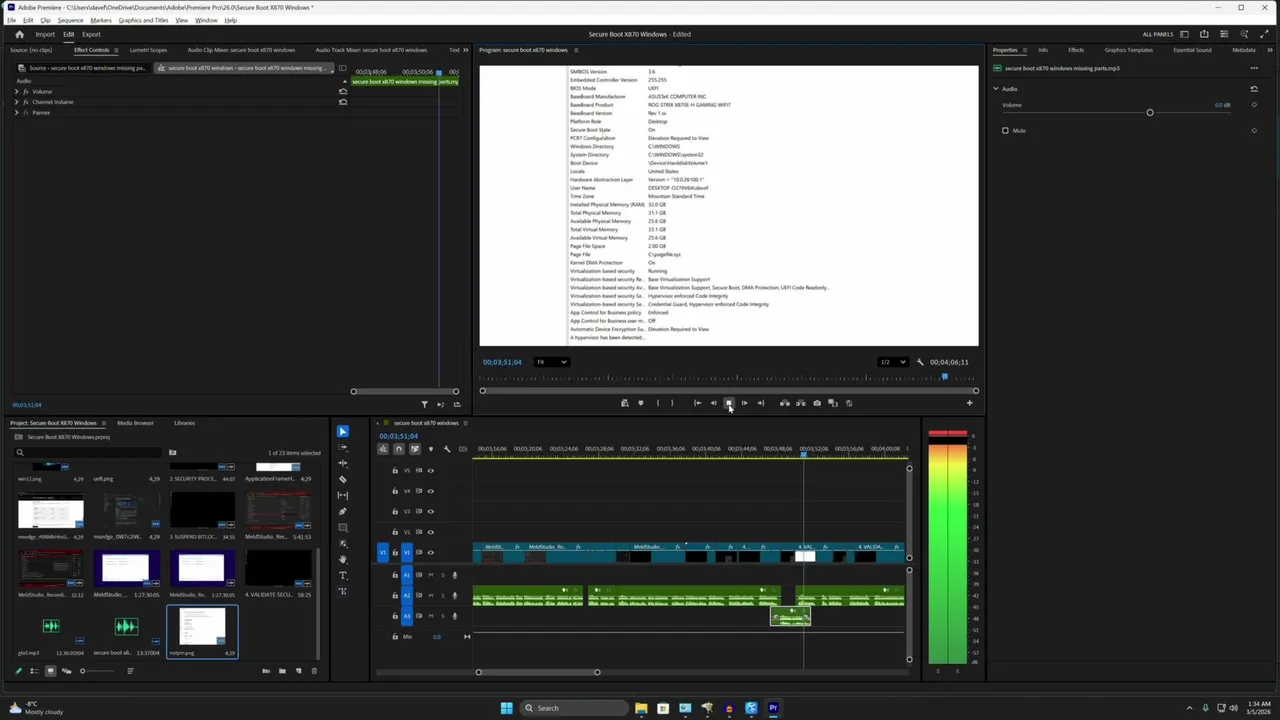Step forward one frame in Program monitor
This screenshot has height=720, width=1280.
coord(745,403)
